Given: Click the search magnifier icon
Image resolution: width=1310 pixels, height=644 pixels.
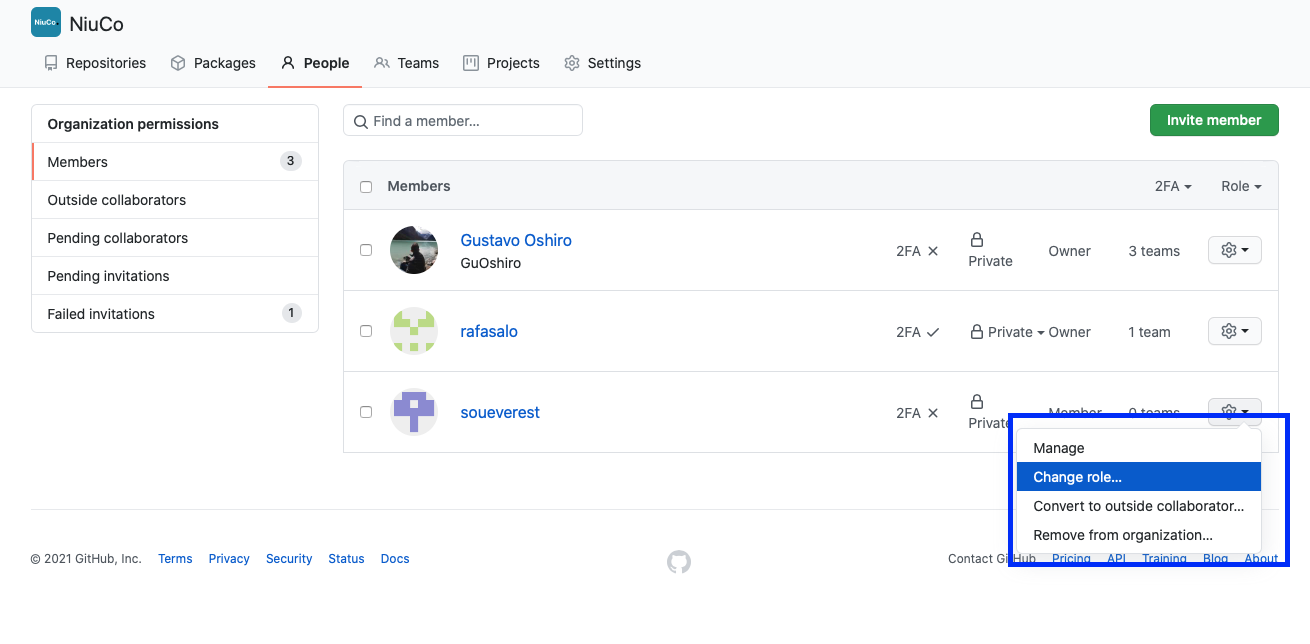Looking at the screenshot, I should [361, 121].
